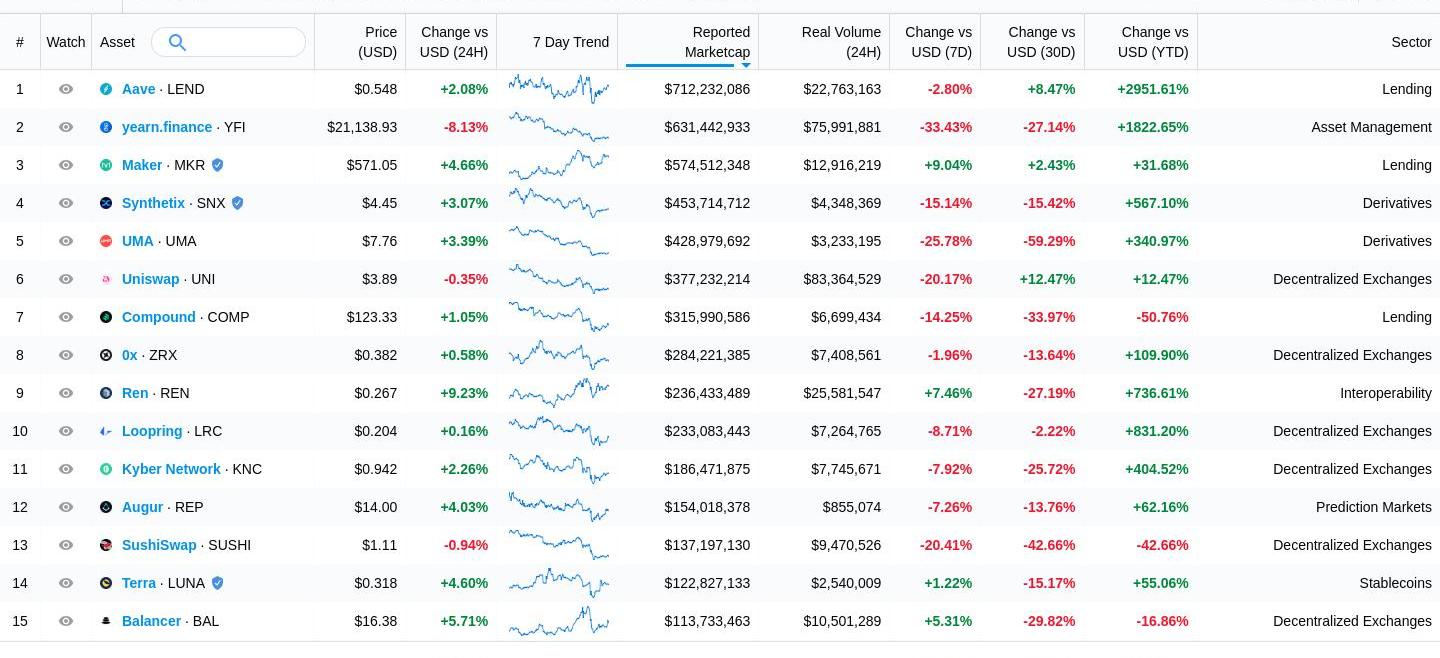Click the yearn.finance coin logo icon
1440x658 pixels.
pos(106,127)
